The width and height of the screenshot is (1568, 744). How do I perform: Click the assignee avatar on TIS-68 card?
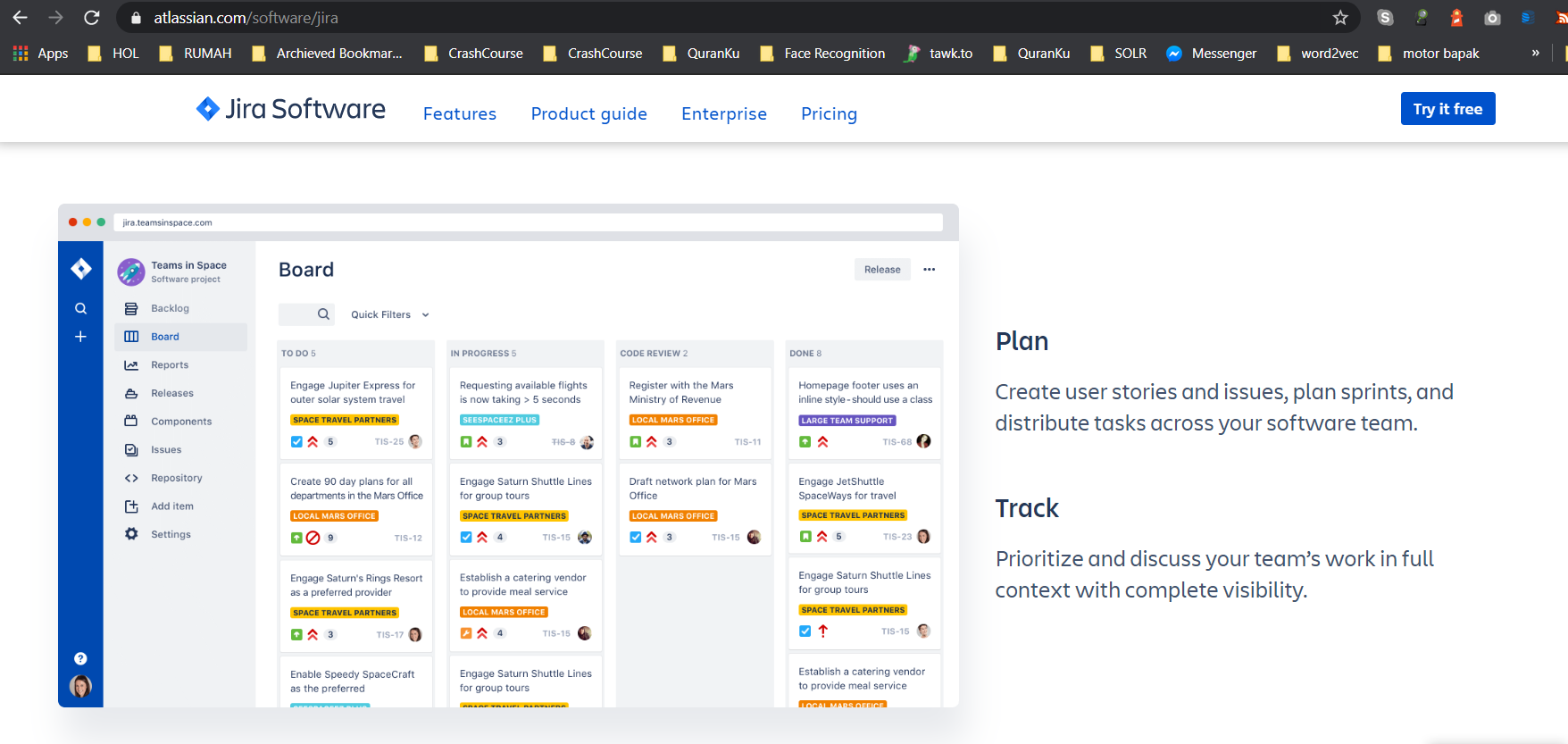[924, 441]
